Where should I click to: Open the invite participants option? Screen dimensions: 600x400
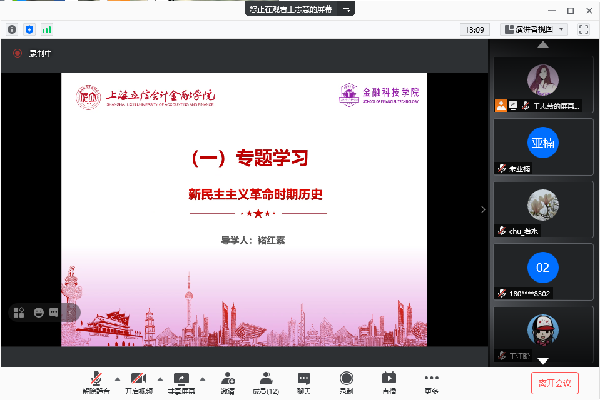[228, 381]
